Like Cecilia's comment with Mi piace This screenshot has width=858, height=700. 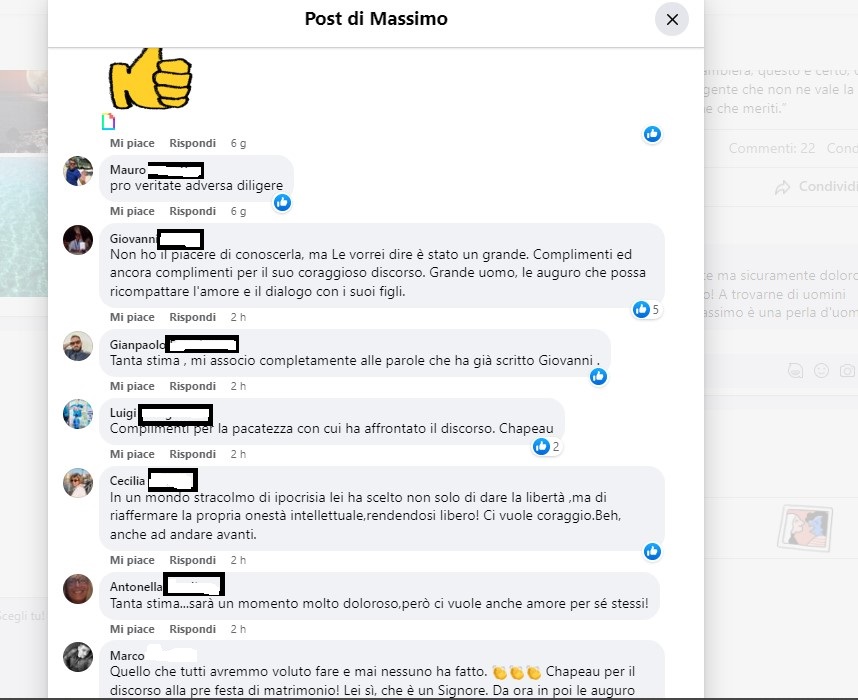[x=132, y=560]
